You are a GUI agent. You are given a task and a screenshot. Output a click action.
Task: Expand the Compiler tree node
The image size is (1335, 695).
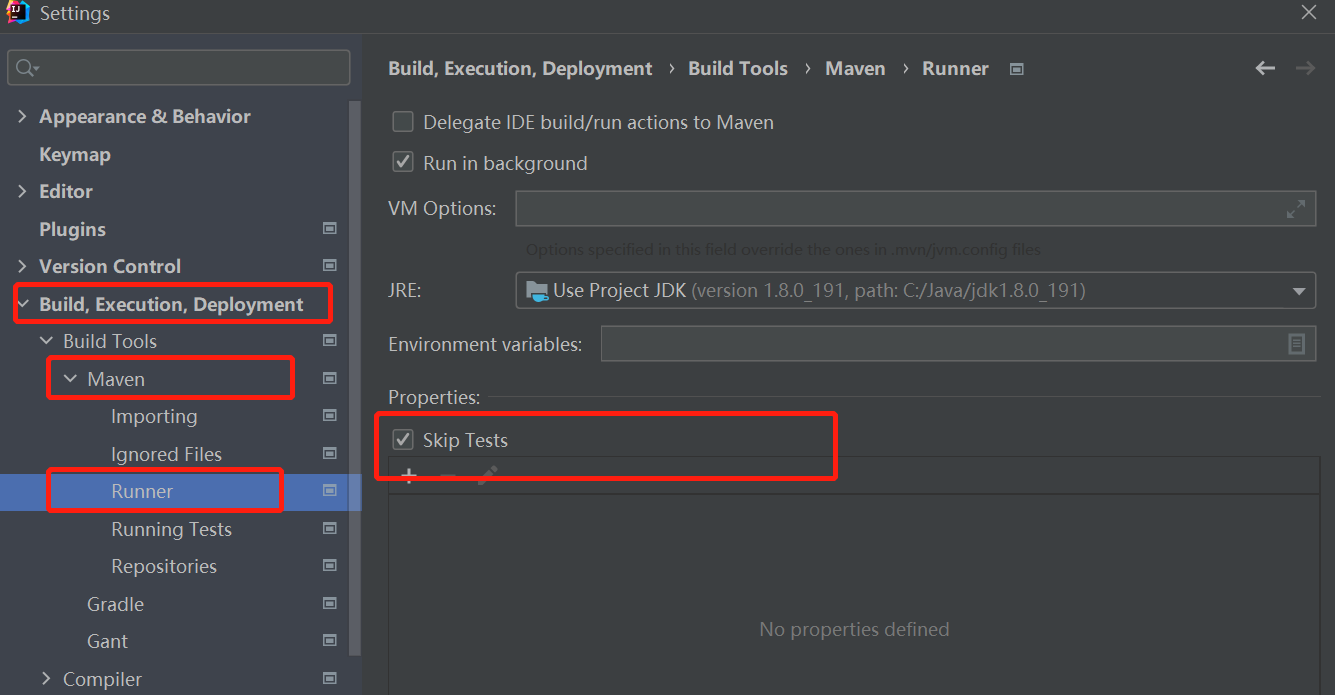pos(46,678)
